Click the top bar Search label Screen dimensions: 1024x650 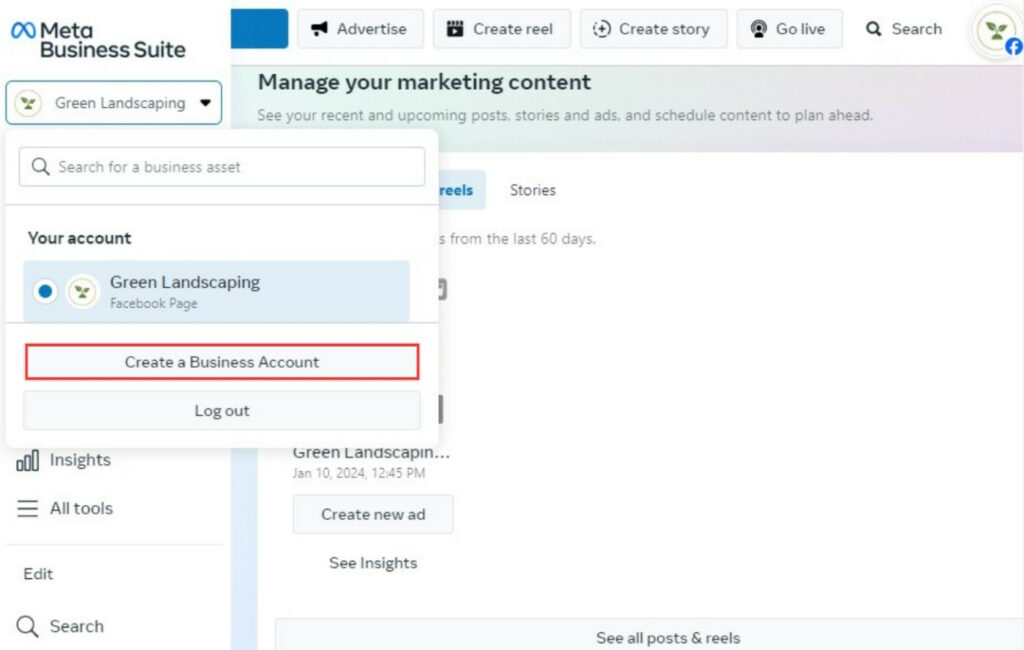[917, 29]
